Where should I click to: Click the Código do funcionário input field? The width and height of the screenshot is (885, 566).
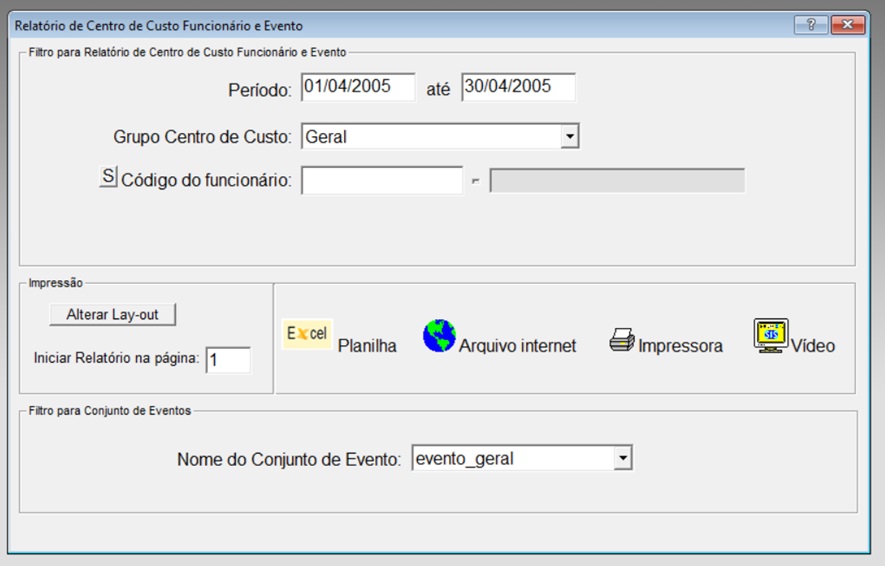(382, 181)
